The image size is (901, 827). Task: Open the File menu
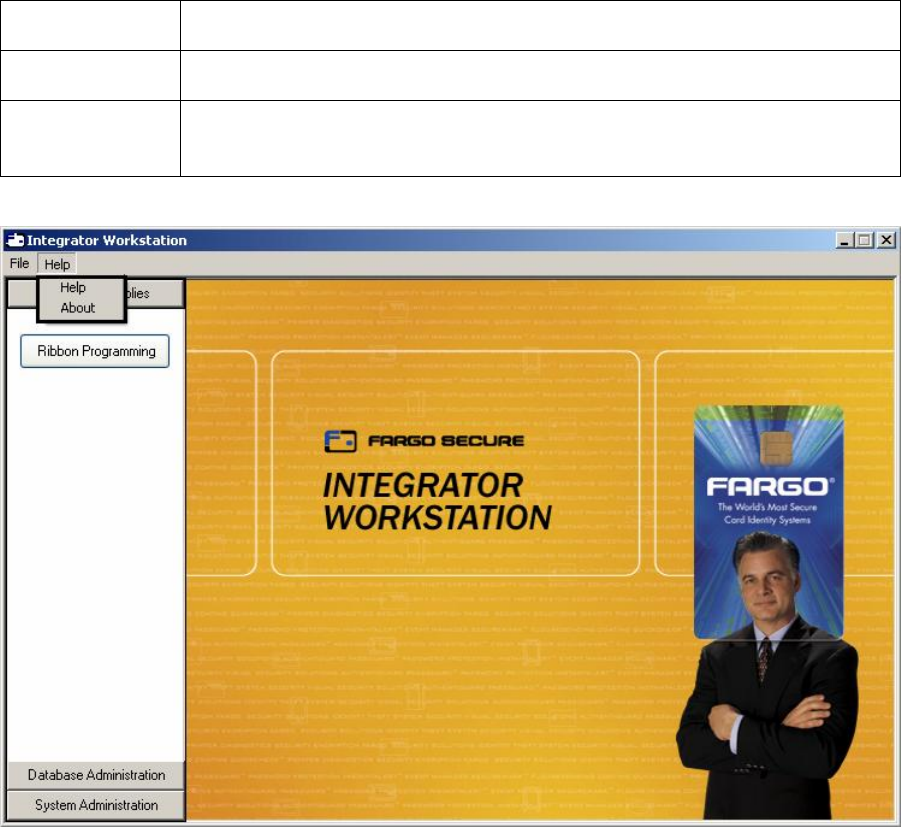coord(19,264)
